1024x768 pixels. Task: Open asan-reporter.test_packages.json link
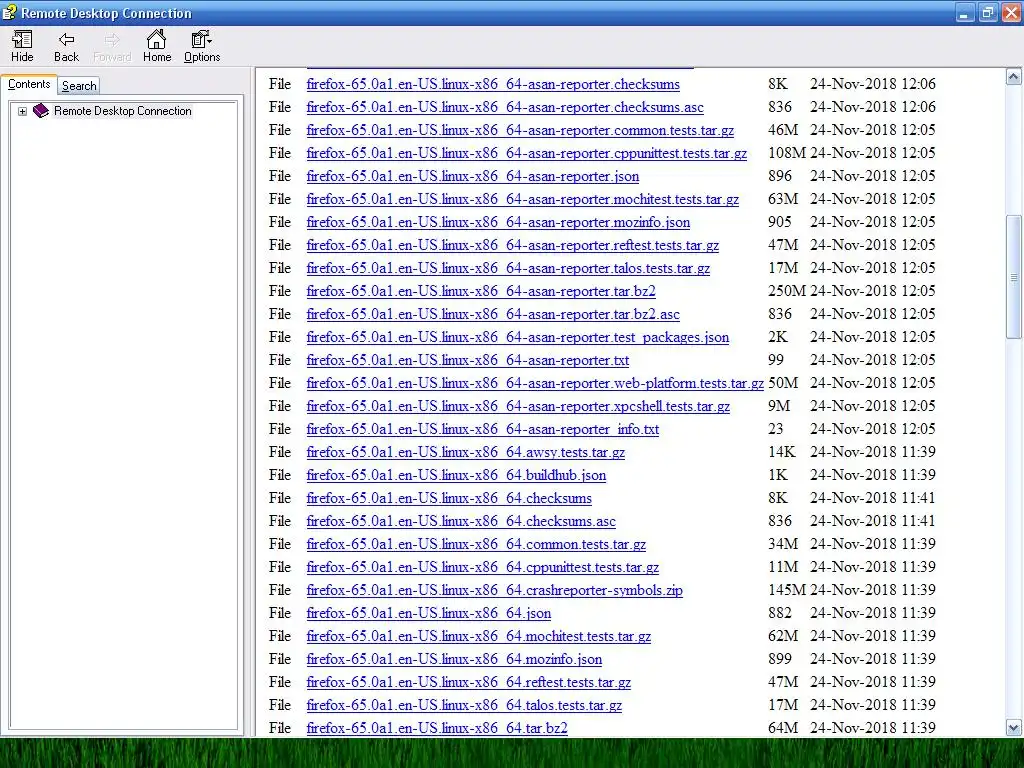(518, 337)
